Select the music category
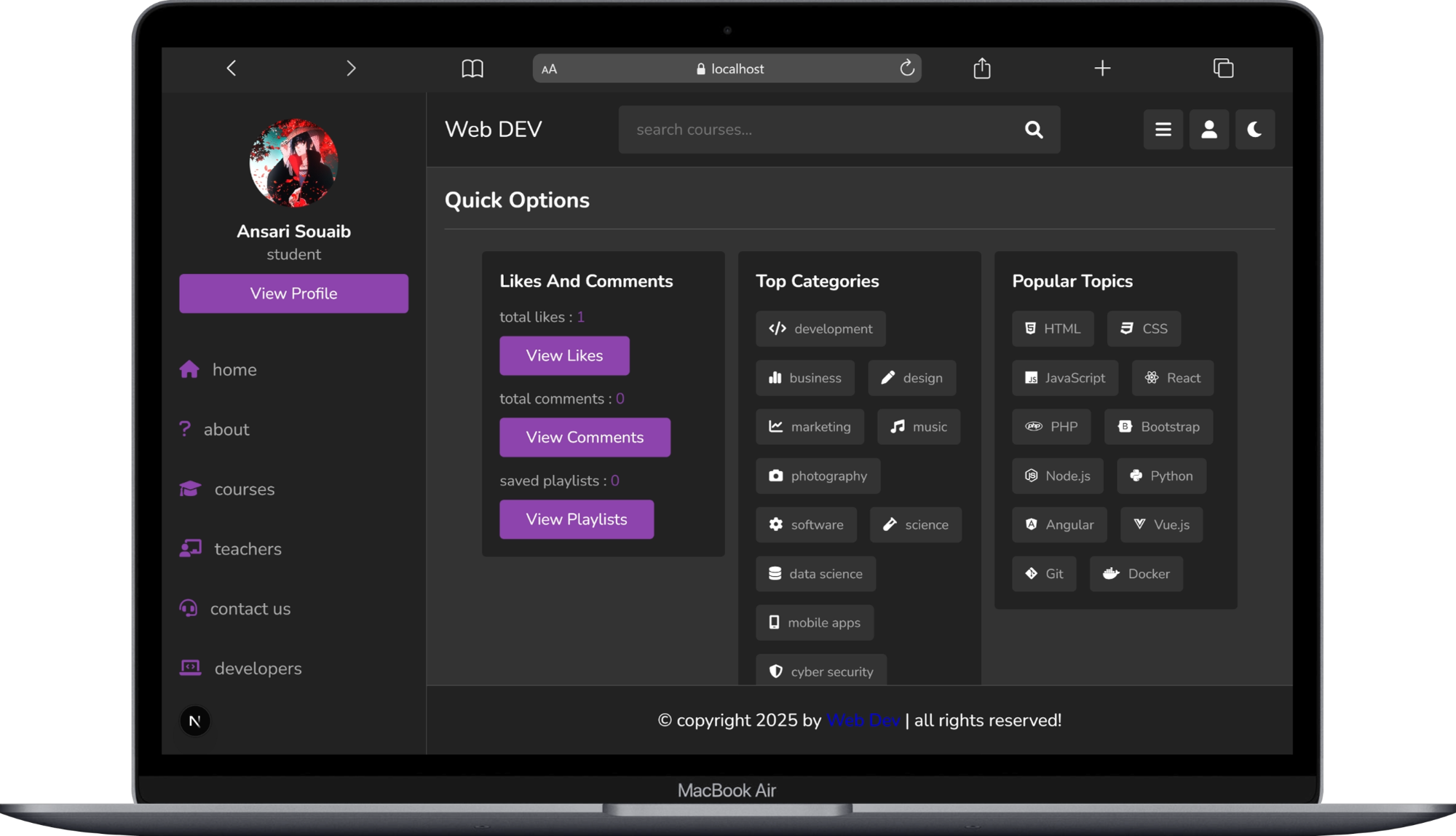Image resolution: width=1456 pixels, height=836 pixels. coord(919,427)
